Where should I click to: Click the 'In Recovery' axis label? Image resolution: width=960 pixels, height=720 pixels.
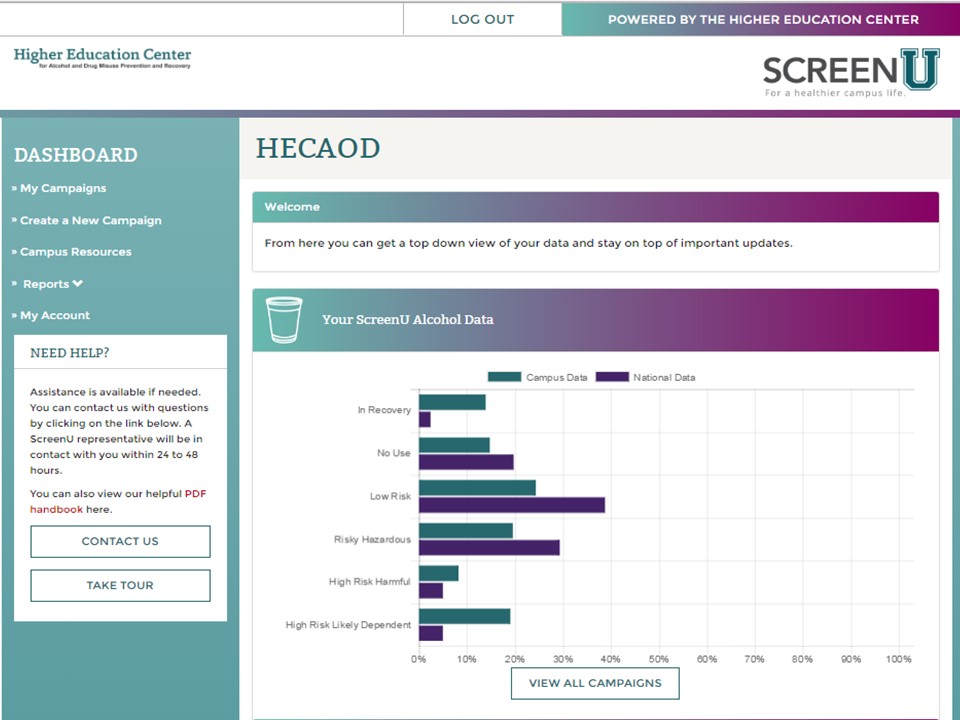pos(384,410)
